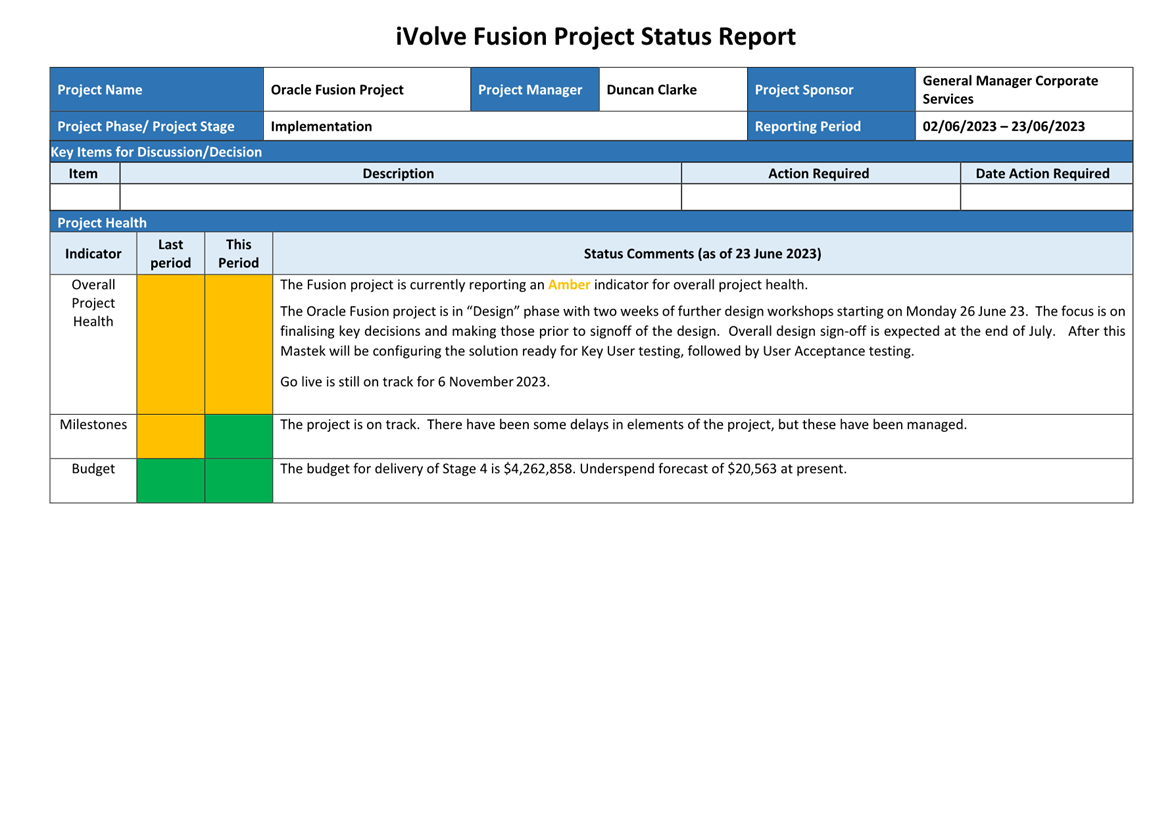Click the budget comment mentioning $4,262,858
The width and height of the screenshot is (1153, 815).
click(563, 469)
